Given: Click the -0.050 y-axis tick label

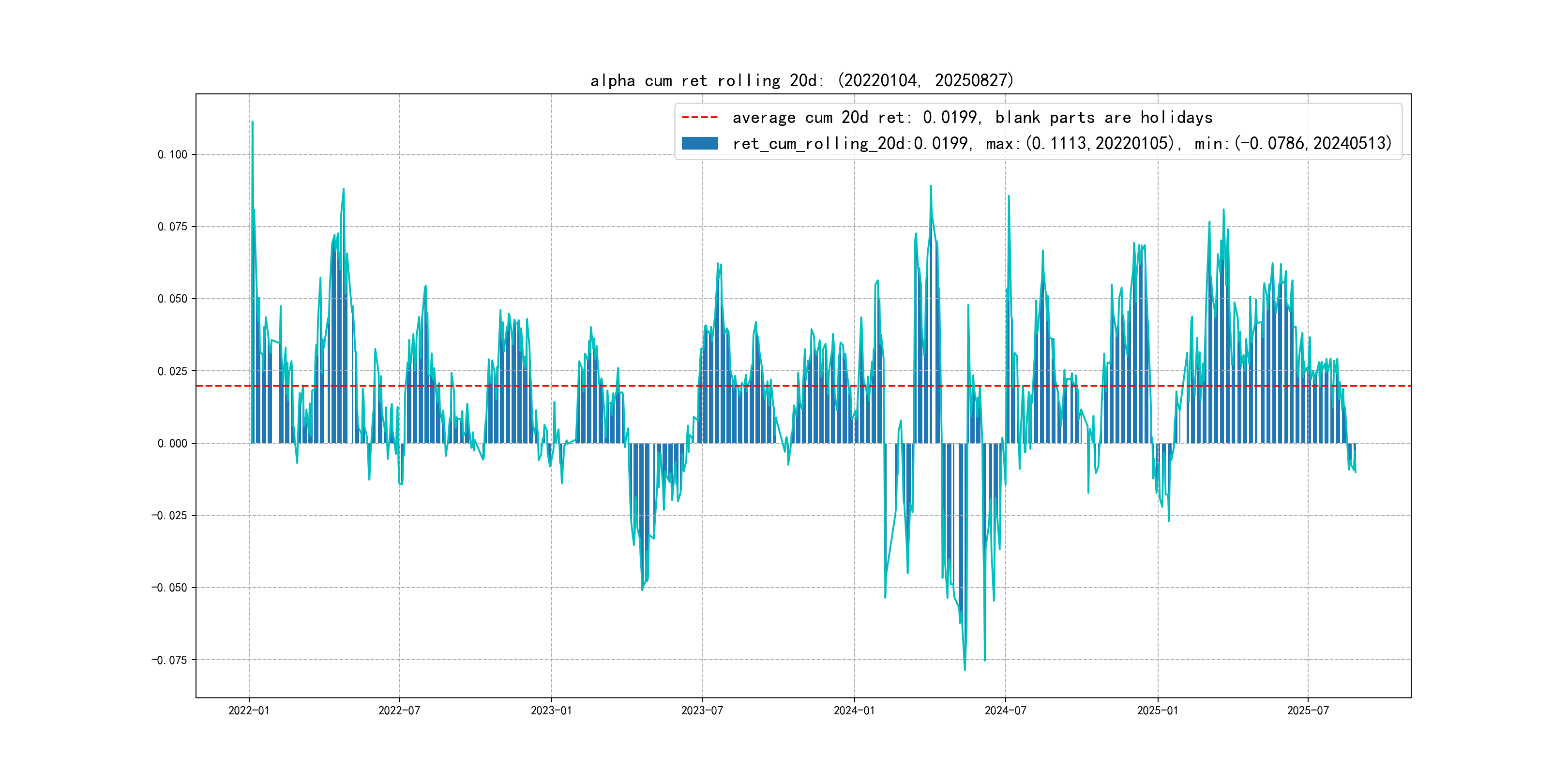Looking at the screenshot, I should [x=169, y=588].
